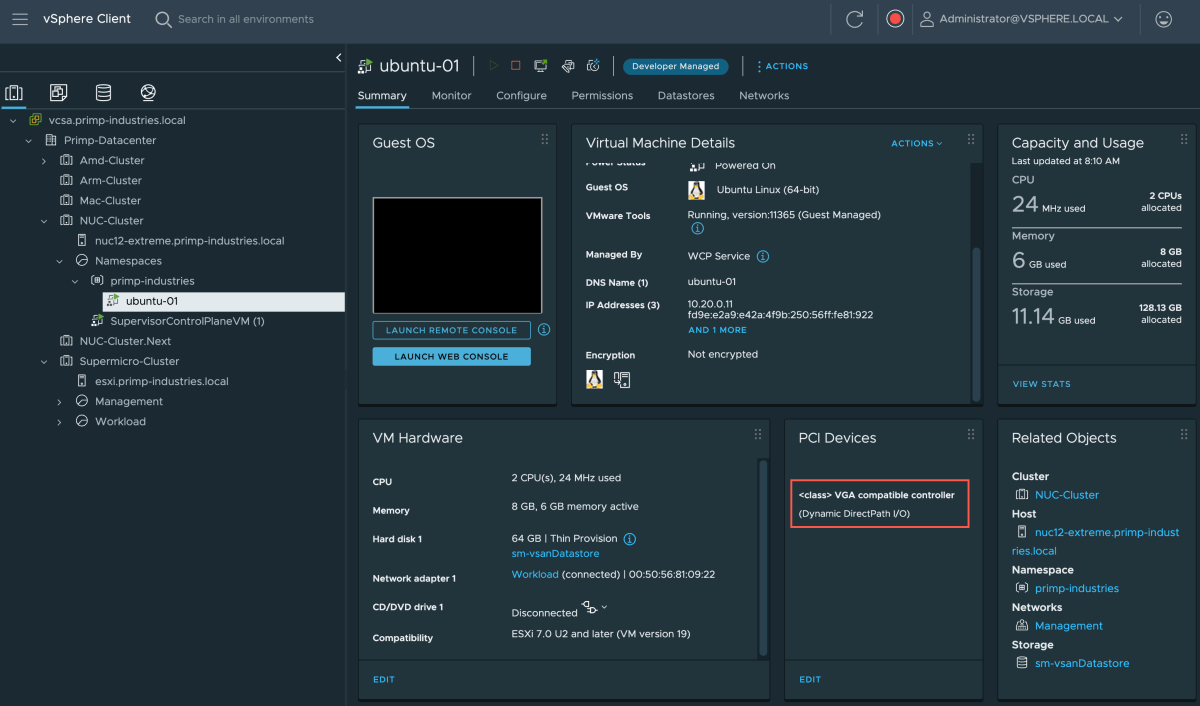1200x706 pixels.
Task: Click the Launch Remote Console button
Action: [x=452, y=330]
